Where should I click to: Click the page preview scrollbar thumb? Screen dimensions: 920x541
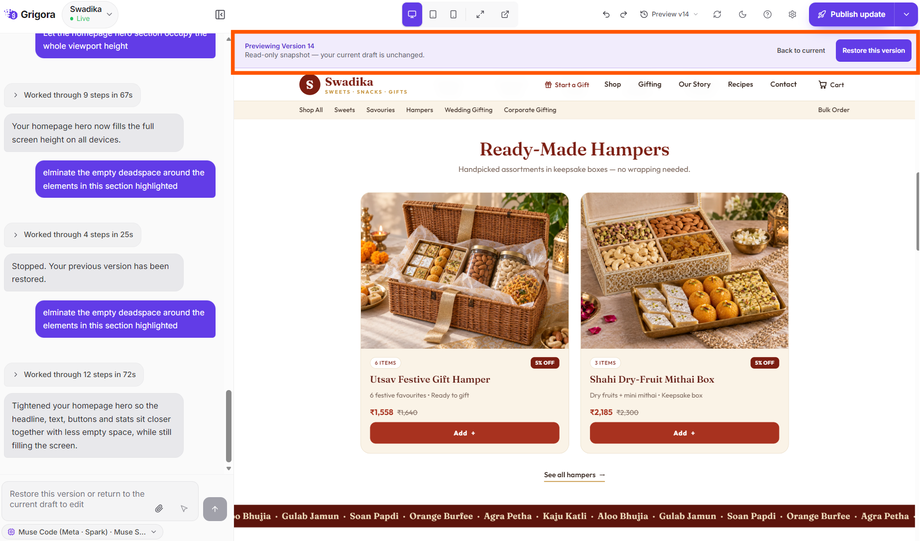pyautogui.click(x=918, y=212)
